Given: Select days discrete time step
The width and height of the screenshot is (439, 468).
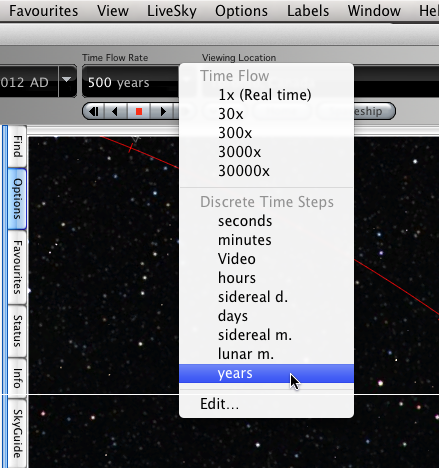Looking at the screenshot, I should coord(266,316).
